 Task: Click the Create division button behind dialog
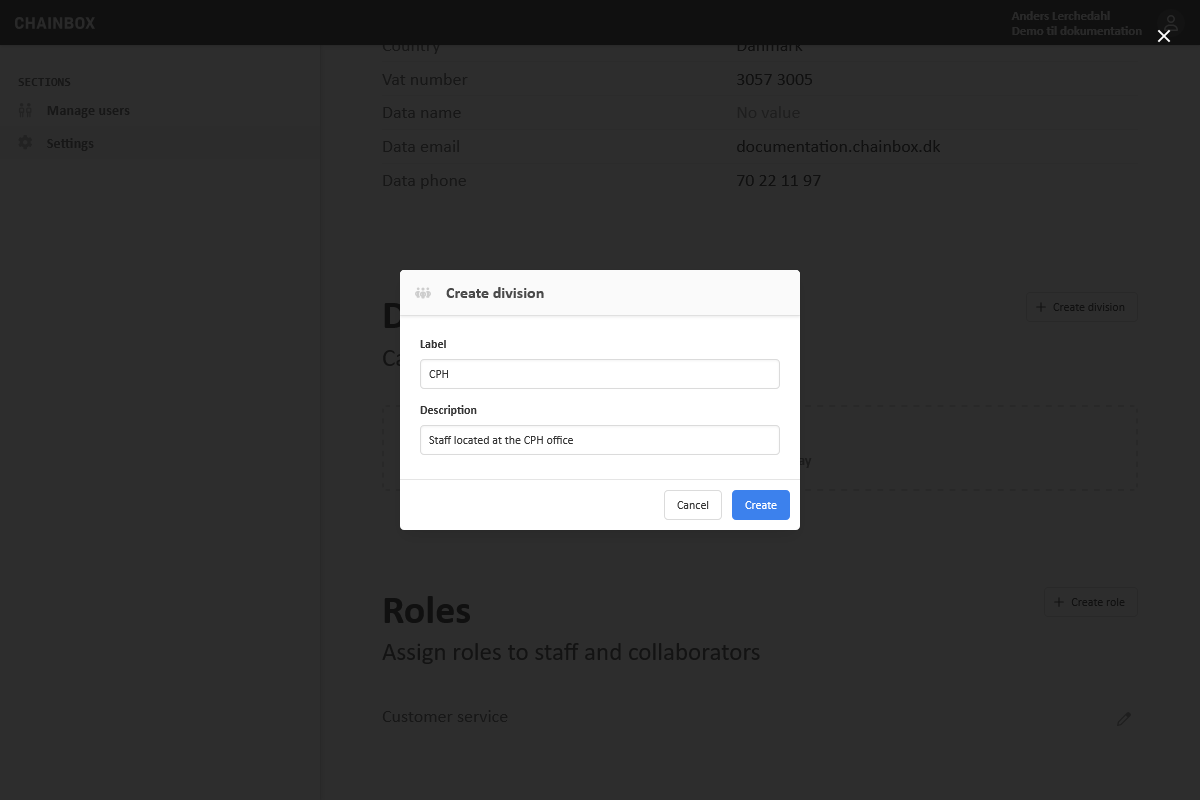pos(1081,307)
